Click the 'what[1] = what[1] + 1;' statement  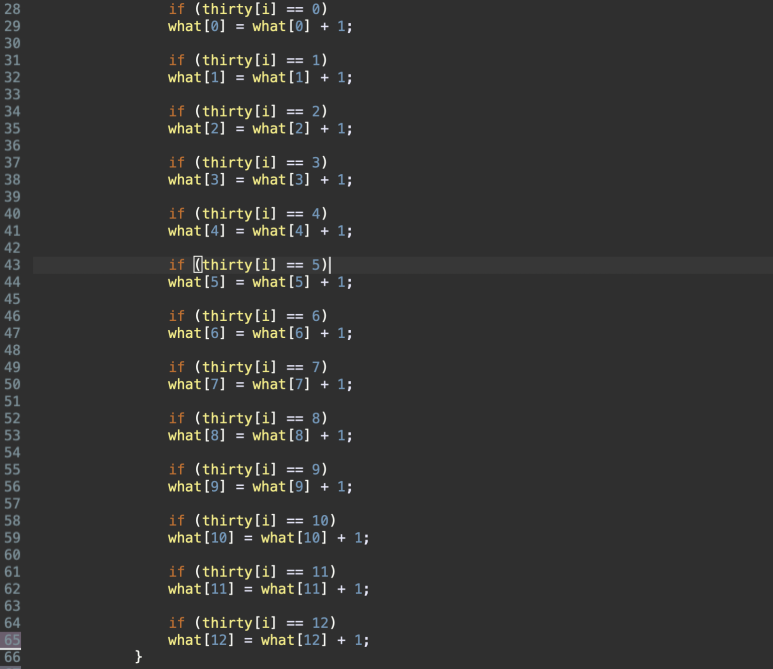260,77
